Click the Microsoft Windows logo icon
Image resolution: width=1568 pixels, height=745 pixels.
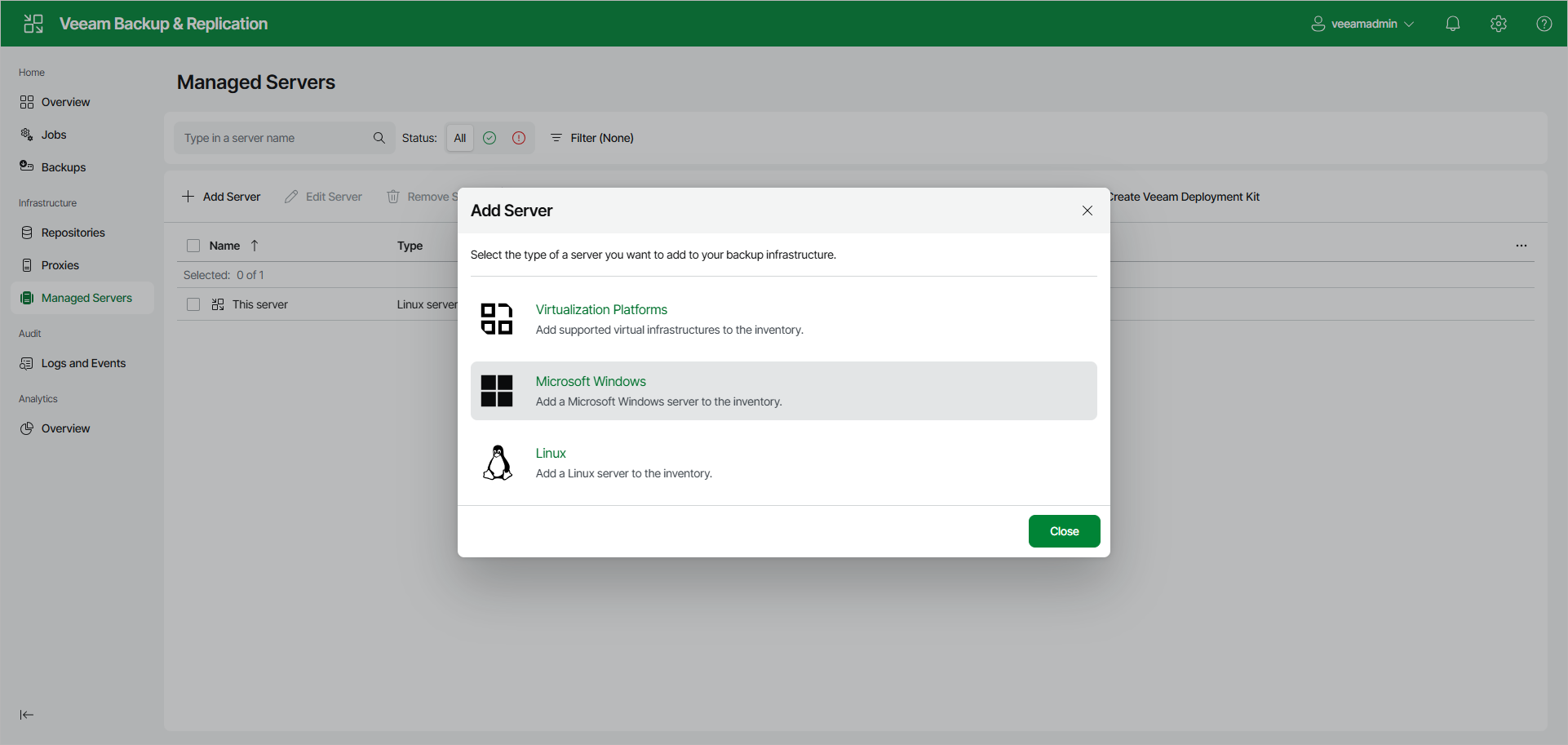click(x=497, y=391)
